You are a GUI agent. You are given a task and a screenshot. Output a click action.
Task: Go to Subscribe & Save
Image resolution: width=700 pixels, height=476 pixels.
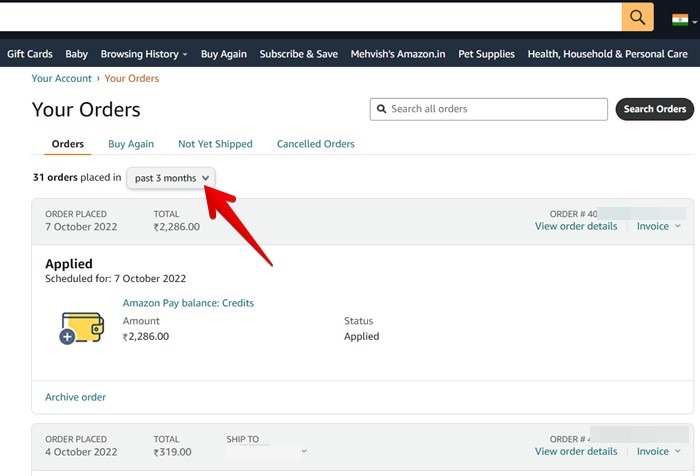coord(299,54)
